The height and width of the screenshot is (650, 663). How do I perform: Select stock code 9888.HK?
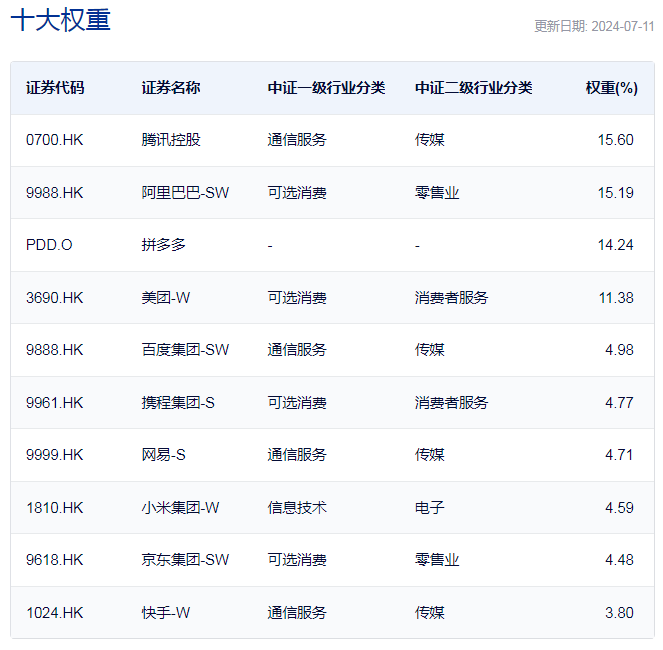click(55, 350)
